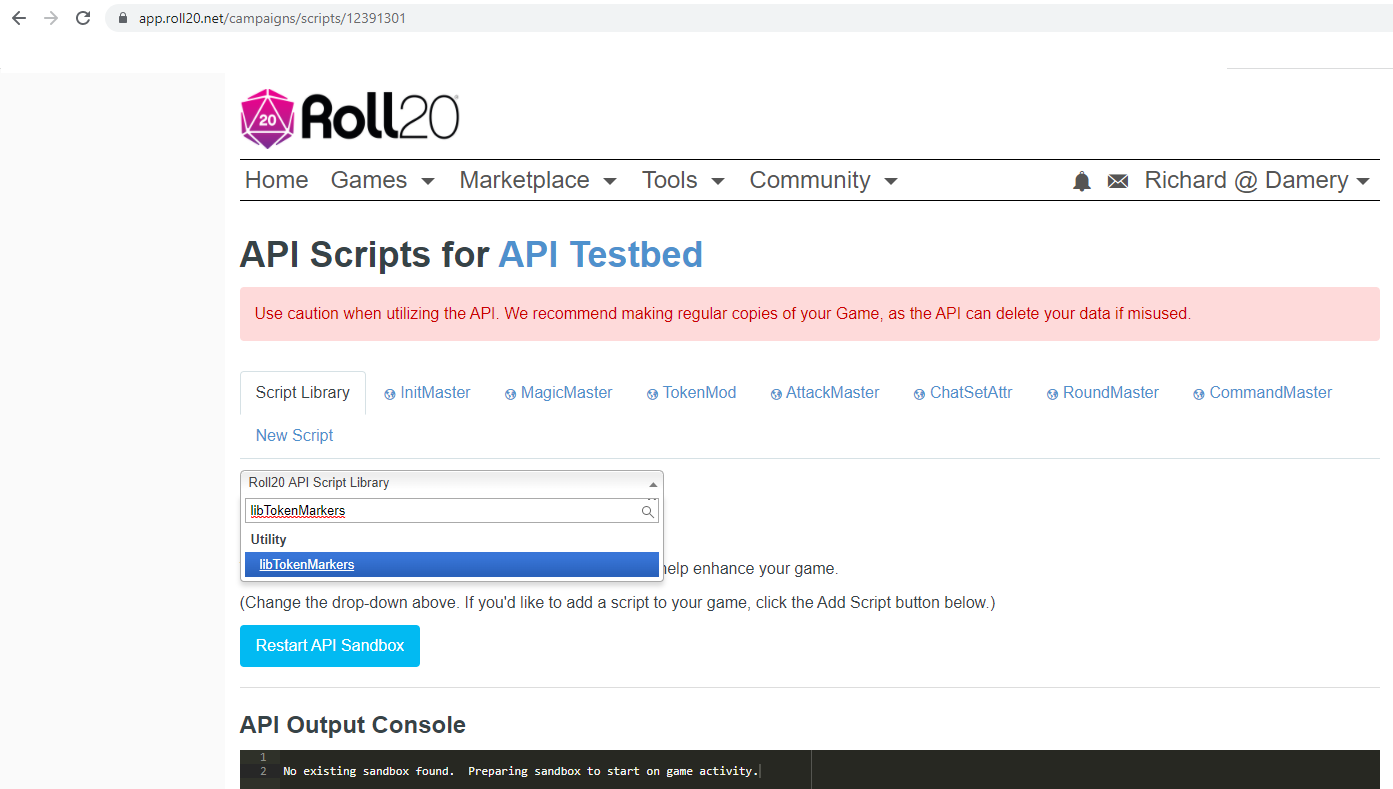Switch to the Script Library tab
Screen dimensions: 1393x789
point(303,393)
